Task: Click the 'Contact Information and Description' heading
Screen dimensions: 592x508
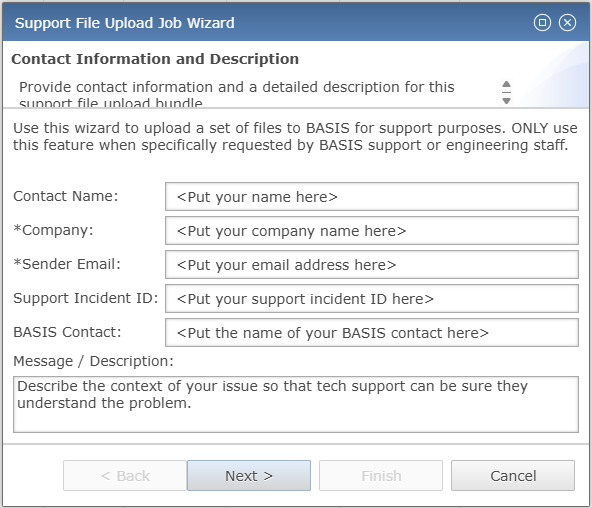Action: tap(155, 59)
